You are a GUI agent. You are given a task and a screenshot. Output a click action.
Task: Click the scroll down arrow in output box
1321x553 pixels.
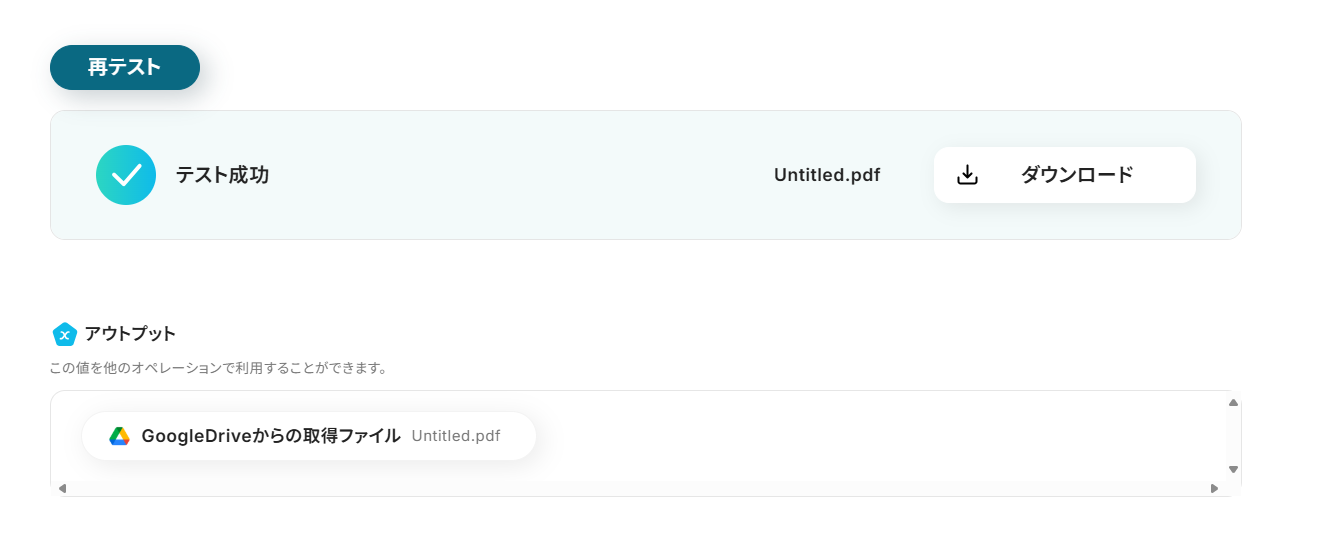(x=1233, y=469)
